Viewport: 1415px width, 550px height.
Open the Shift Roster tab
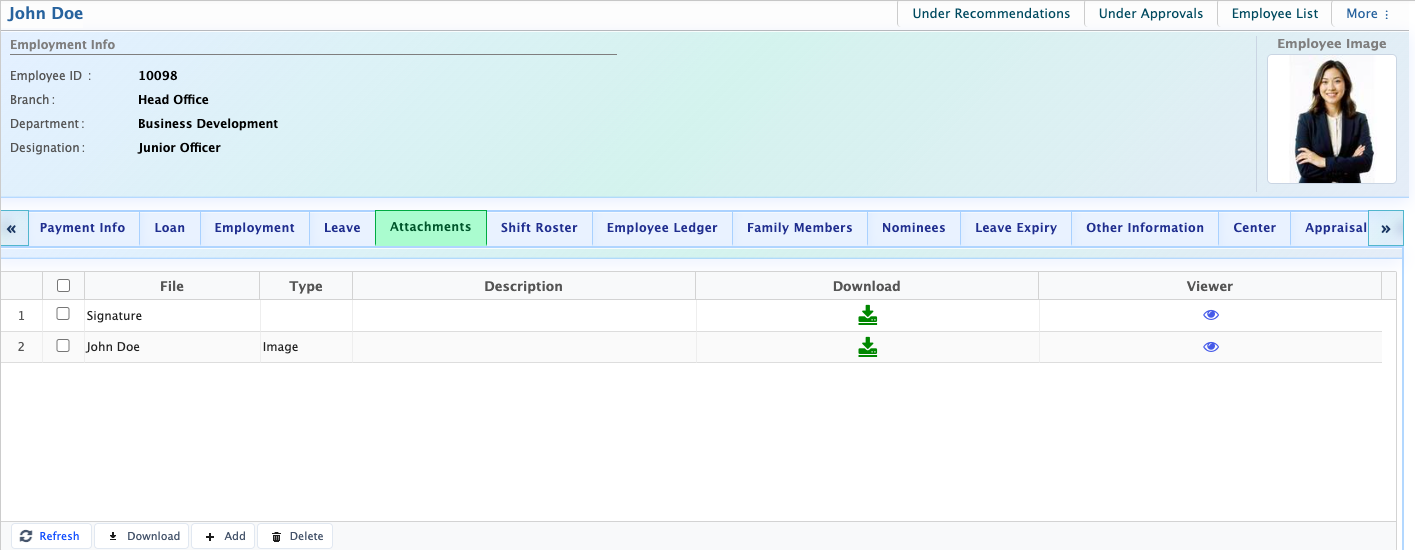539,228
